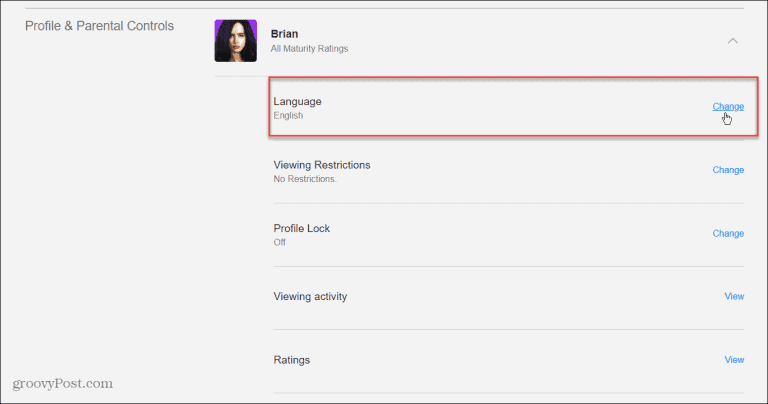Image resolution: width=768 pixels, height=404 pixels.
Task: Click the Viewing activity label
Action: click(x=310, y=296)
